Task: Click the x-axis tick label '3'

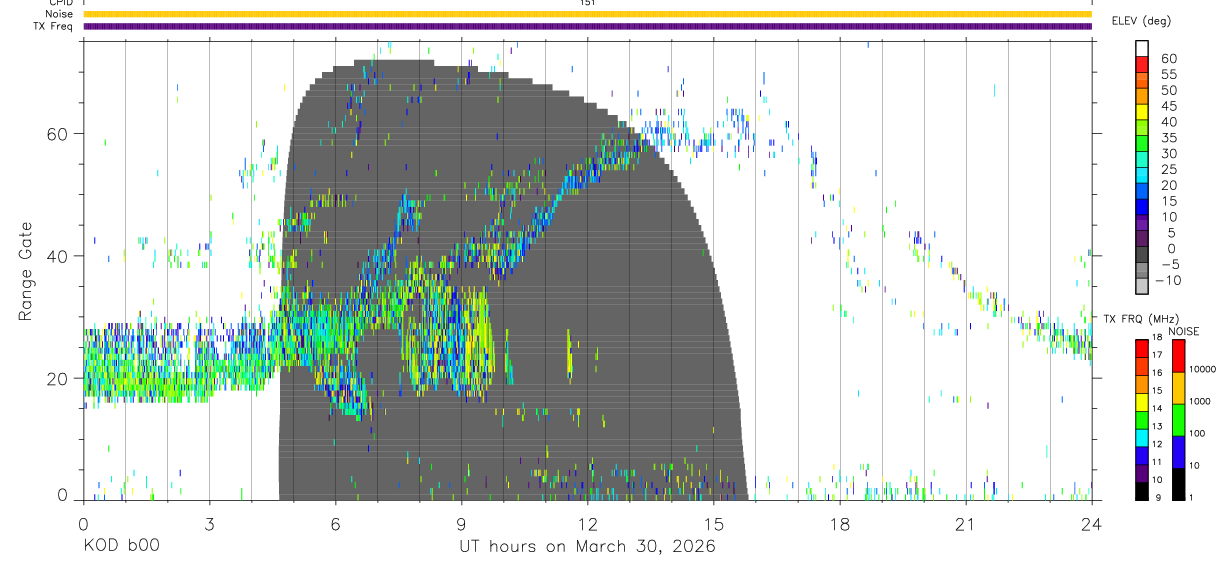Action: 209,524
